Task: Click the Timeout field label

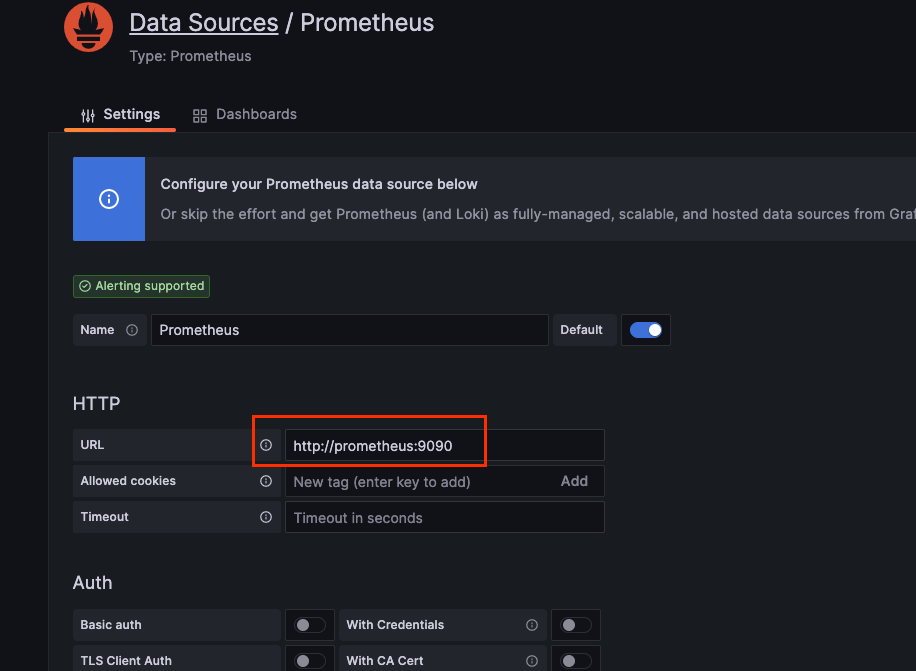Action: [105, 517]
